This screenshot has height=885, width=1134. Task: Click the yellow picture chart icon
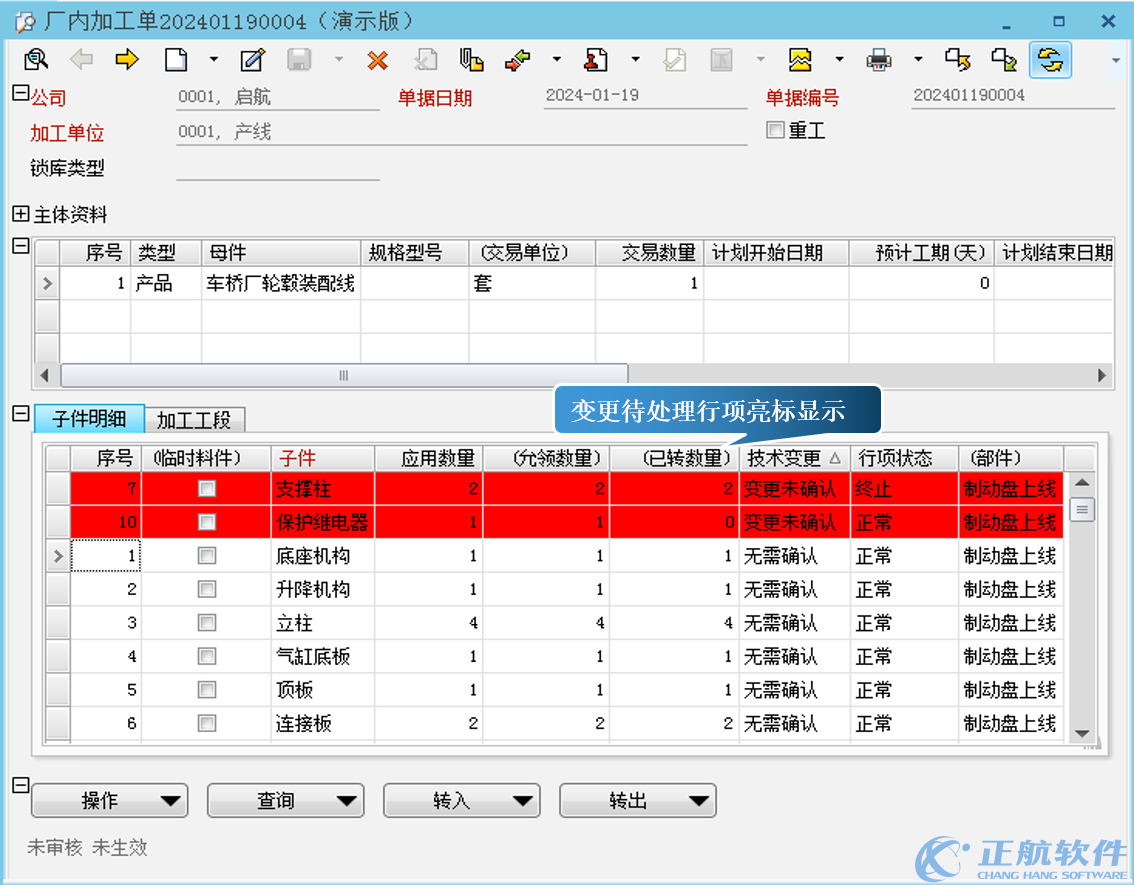(800, 59)
